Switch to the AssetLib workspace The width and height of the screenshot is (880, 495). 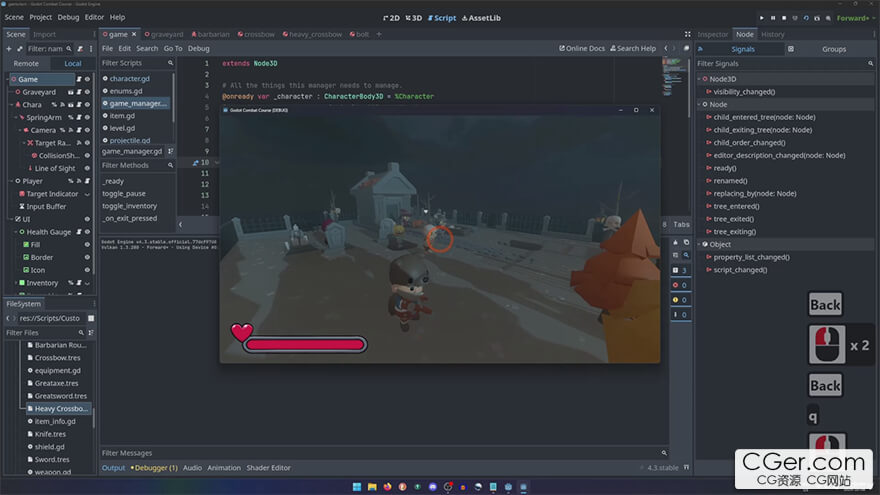(x=481, y=18)
